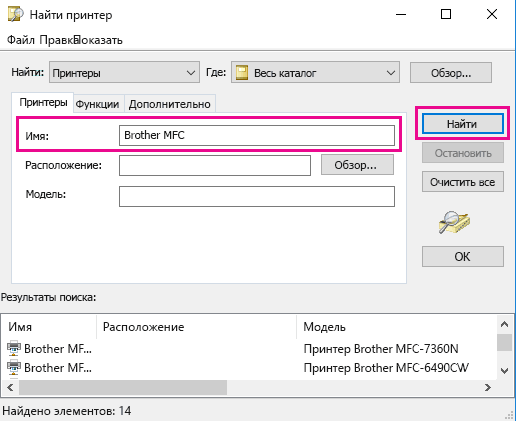Select the Brother MFC-6490CW printer icon

[14, 368]
